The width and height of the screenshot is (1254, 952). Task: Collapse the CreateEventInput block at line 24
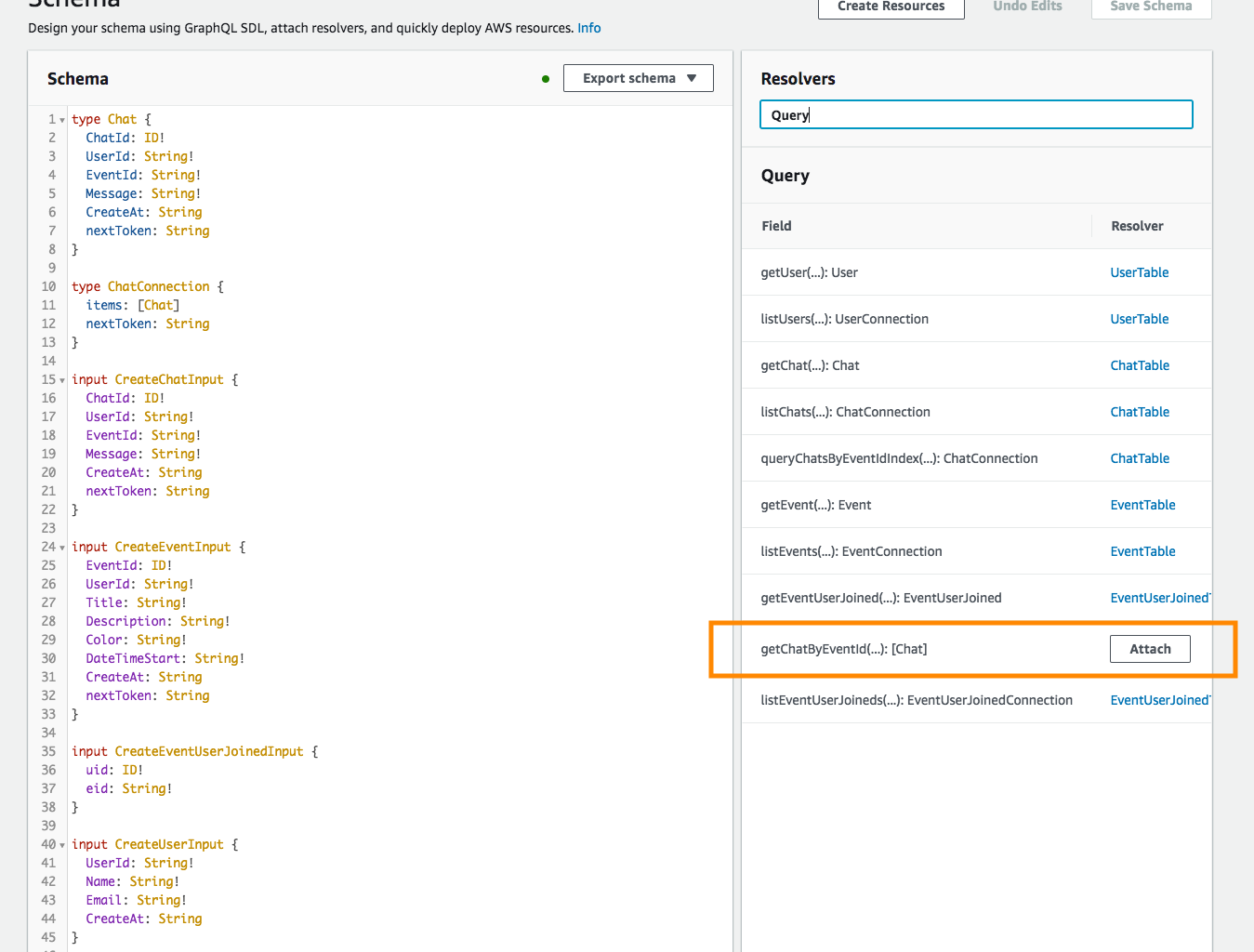62,548
